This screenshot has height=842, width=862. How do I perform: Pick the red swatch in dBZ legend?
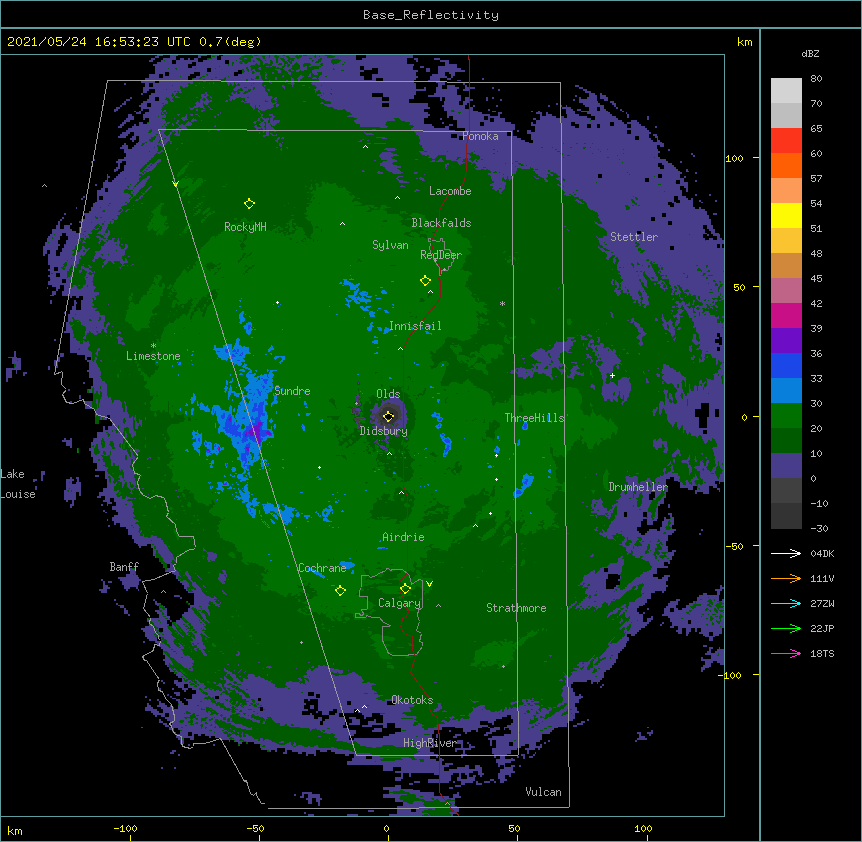coord(786,140)
